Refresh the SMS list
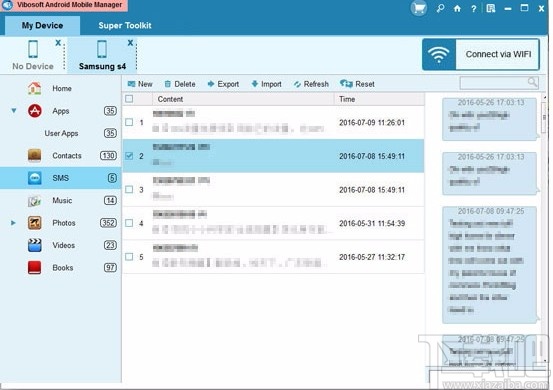The height and width of the screenshot is (390, 553). coord(311,84)
